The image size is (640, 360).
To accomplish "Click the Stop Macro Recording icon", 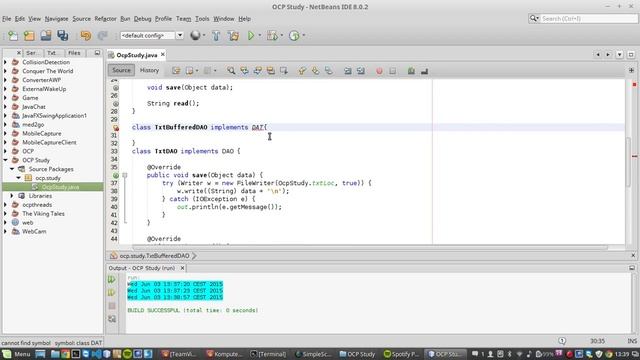I will coord(393,71).
